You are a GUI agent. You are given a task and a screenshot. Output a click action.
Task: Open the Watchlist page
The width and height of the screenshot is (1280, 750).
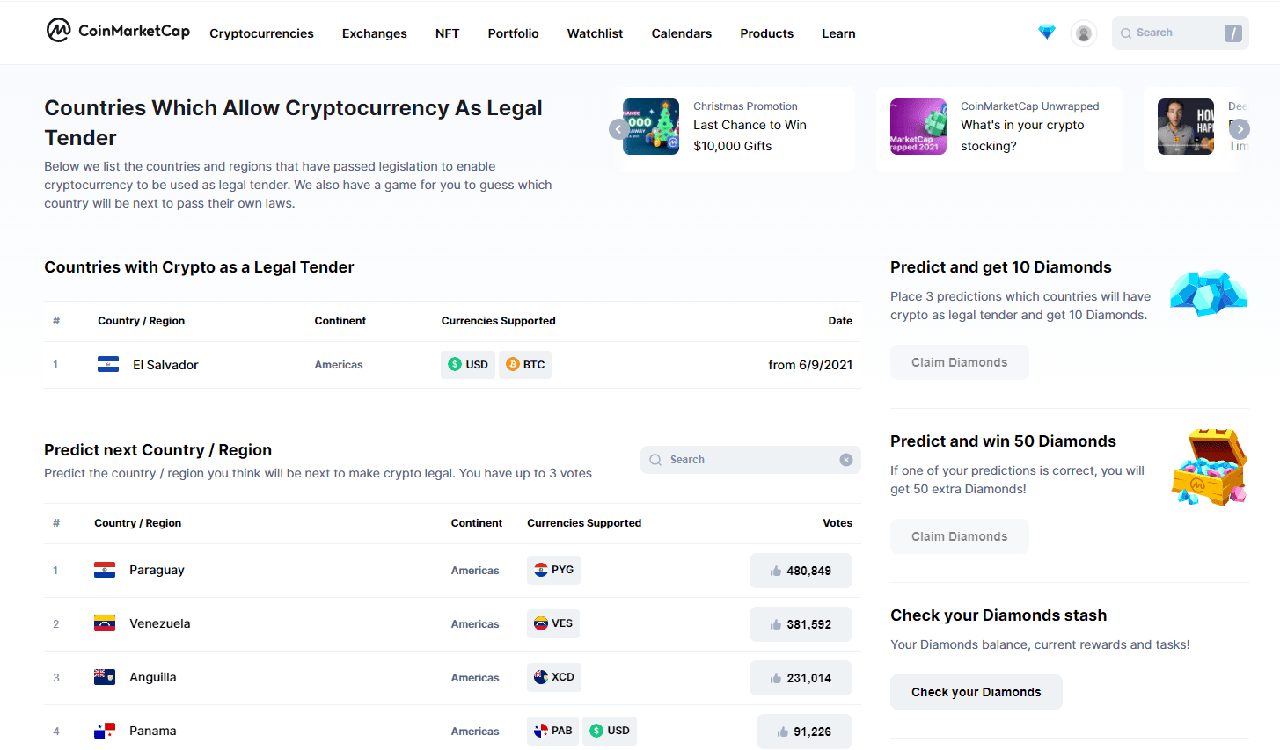coord(595,34)
